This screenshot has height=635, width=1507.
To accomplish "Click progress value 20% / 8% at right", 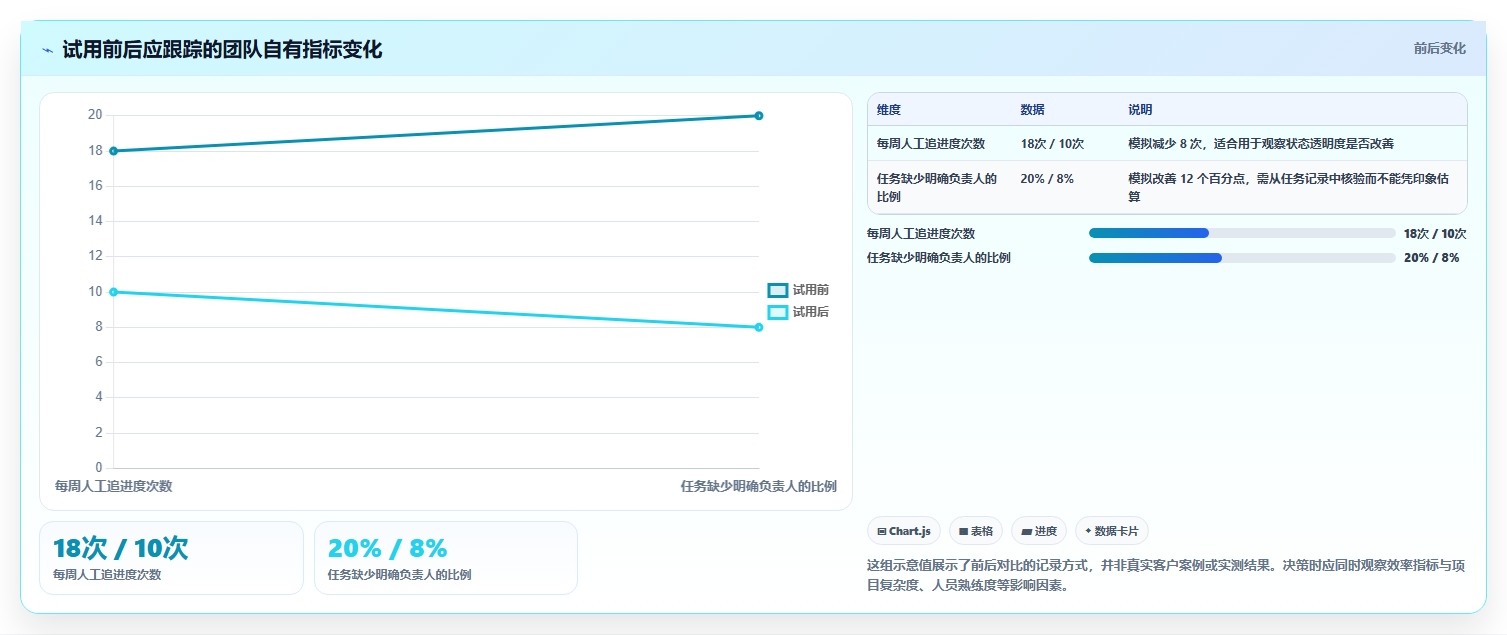I will [1431, 258].
